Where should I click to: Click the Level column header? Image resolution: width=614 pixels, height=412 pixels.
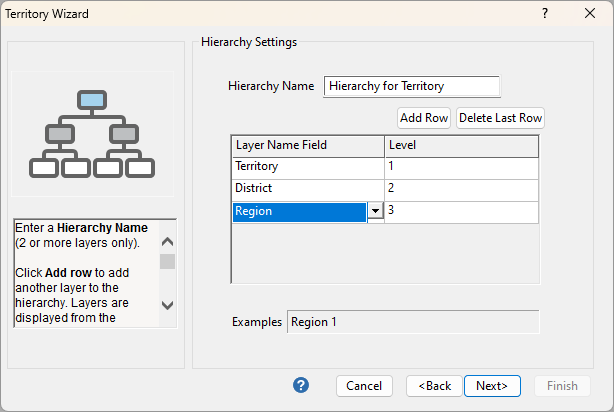click(461, 146)
